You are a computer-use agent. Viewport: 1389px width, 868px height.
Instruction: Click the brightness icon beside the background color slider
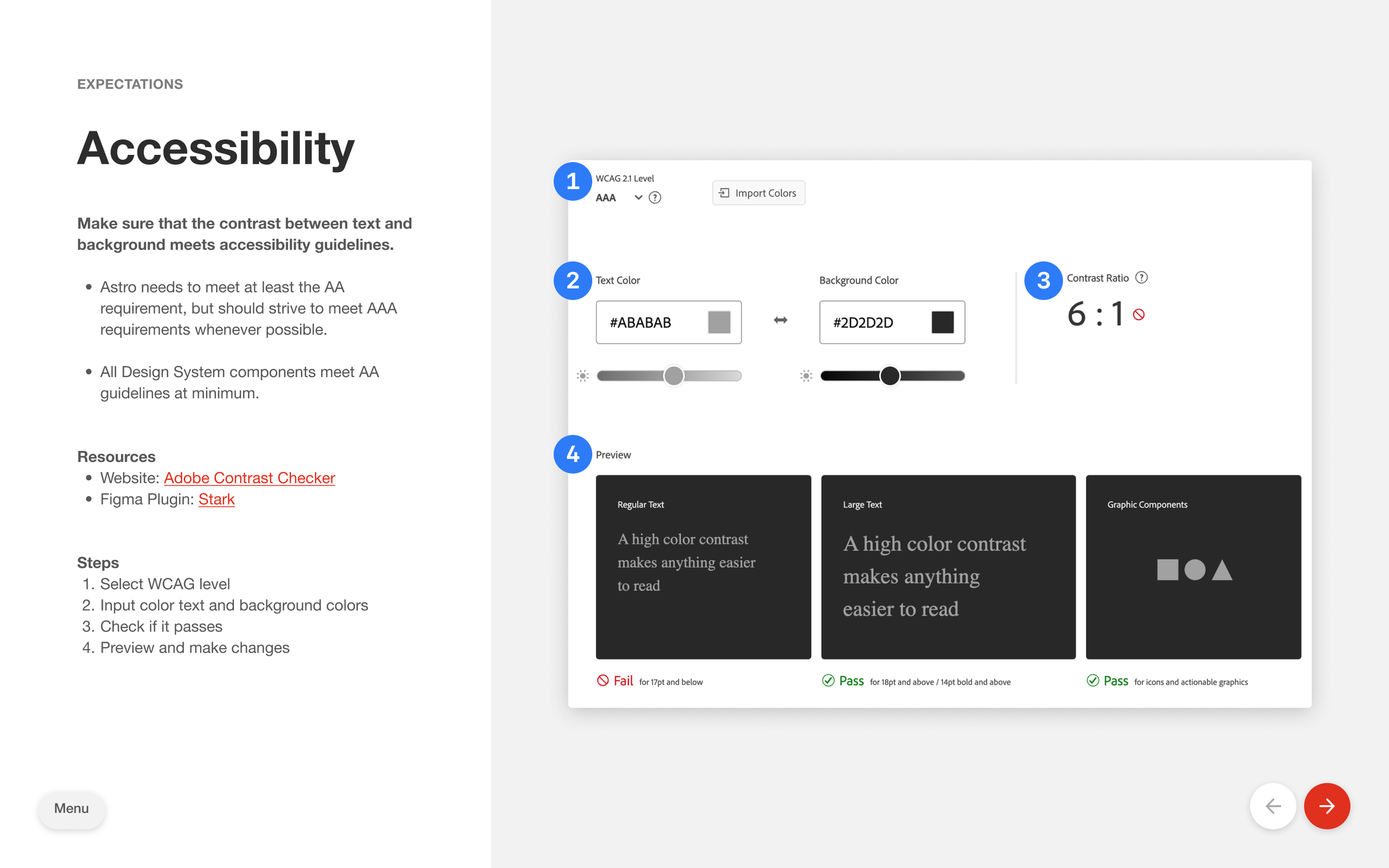point(806,376)
